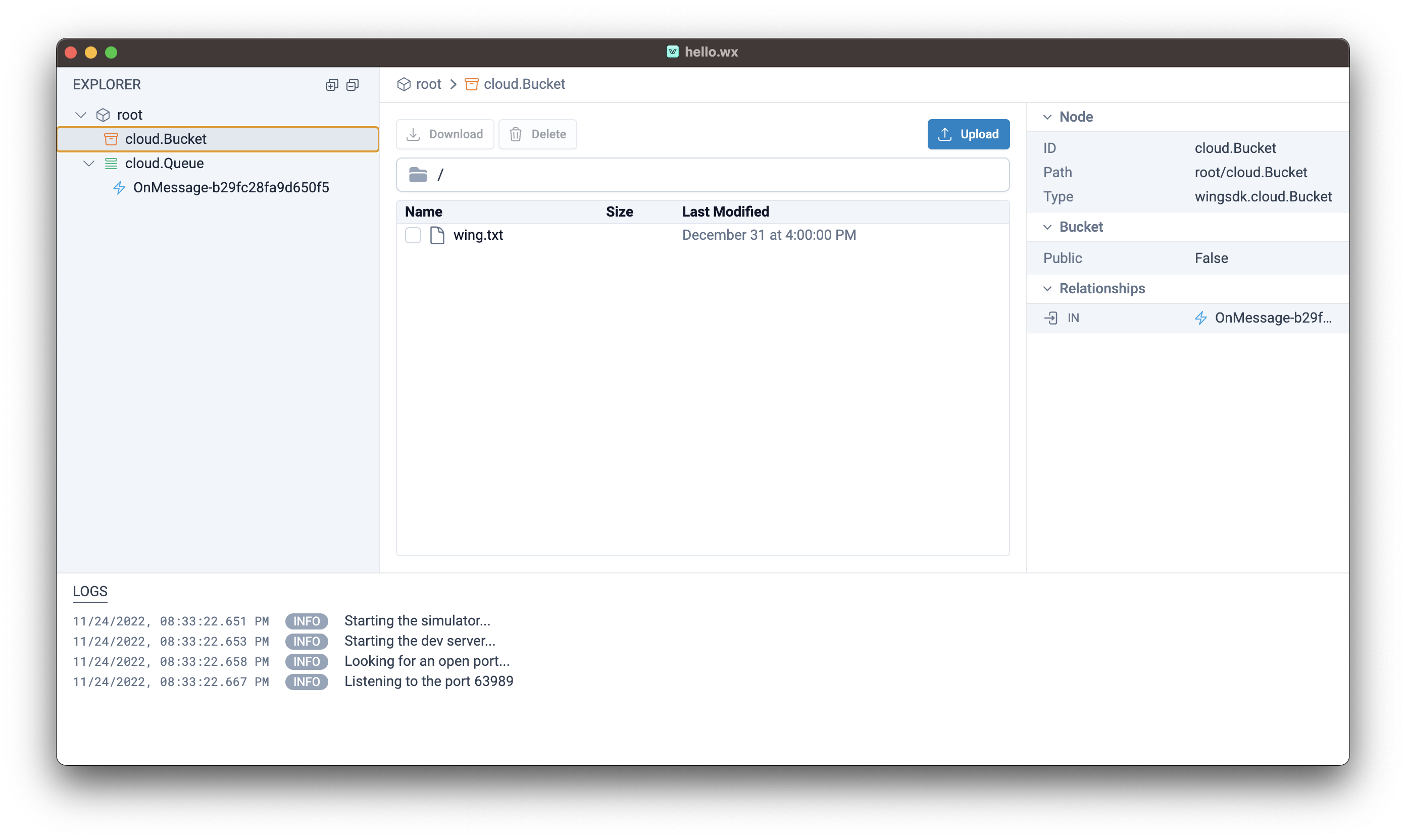This screenshot has width=1406, height=840.
Task: Click the Download action icon
Action: [414, 133]
